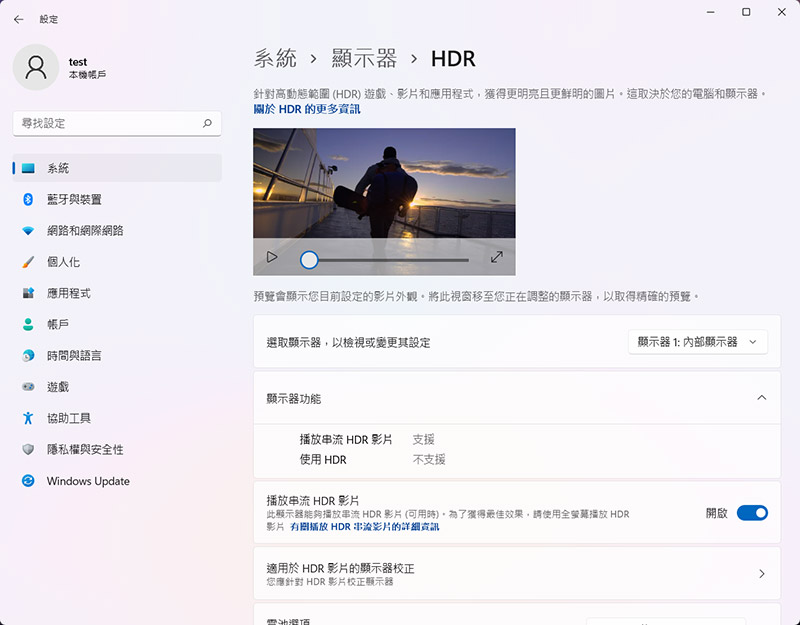Open 個人化 via paintbrush icon

tap(28, 262)
